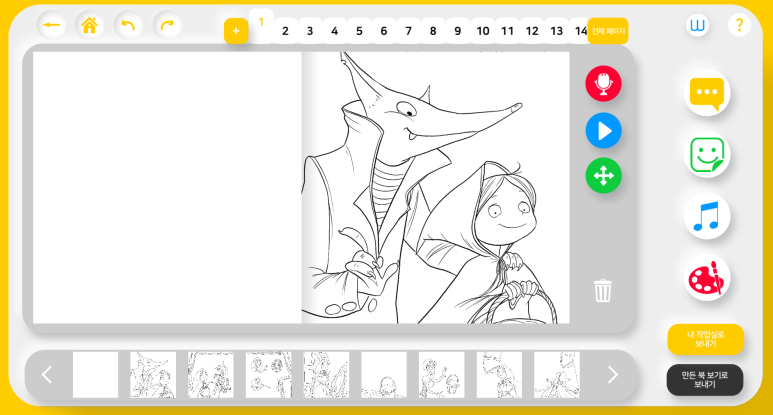Viewport: 773px width, 415px height.
Task: Undo the last action
Action: pyautogui.click(x=128, y=25)
